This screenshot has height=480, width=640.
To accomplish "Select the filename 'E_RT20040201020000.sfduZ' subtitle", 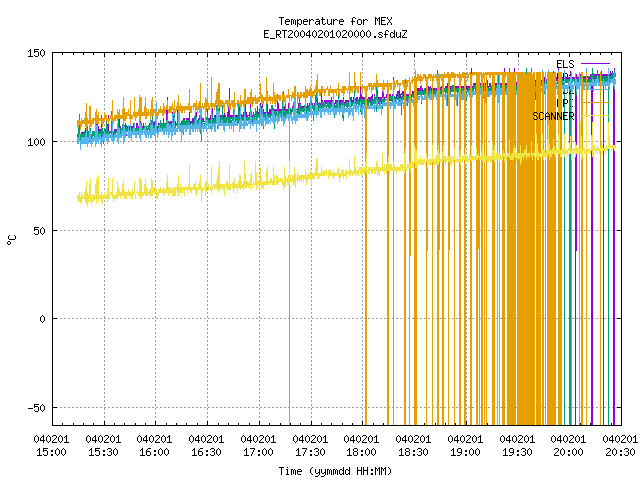I will [x=336, y=34].
